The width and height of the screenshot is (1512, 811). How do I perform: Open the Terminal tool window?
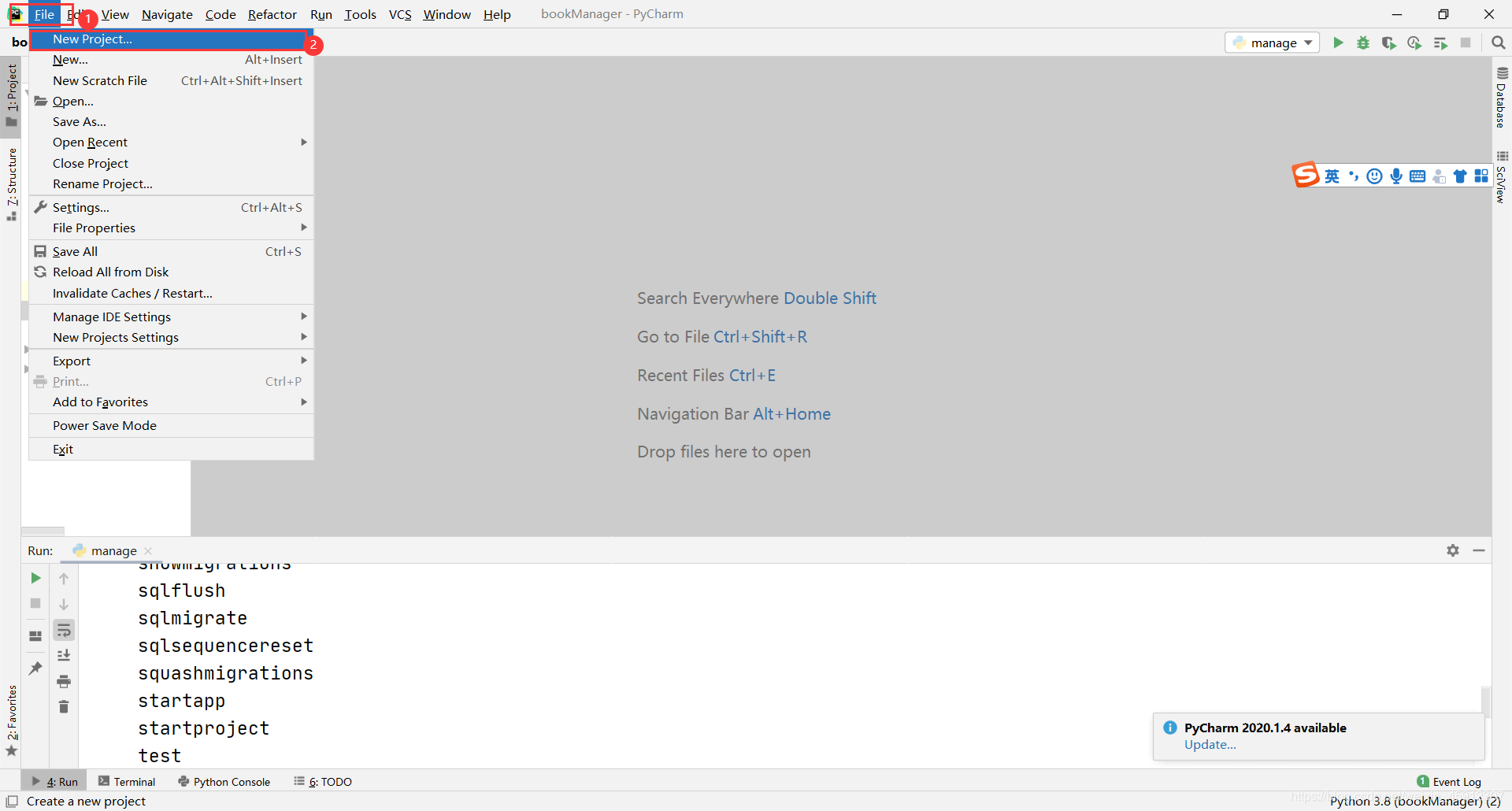[127, 782]
